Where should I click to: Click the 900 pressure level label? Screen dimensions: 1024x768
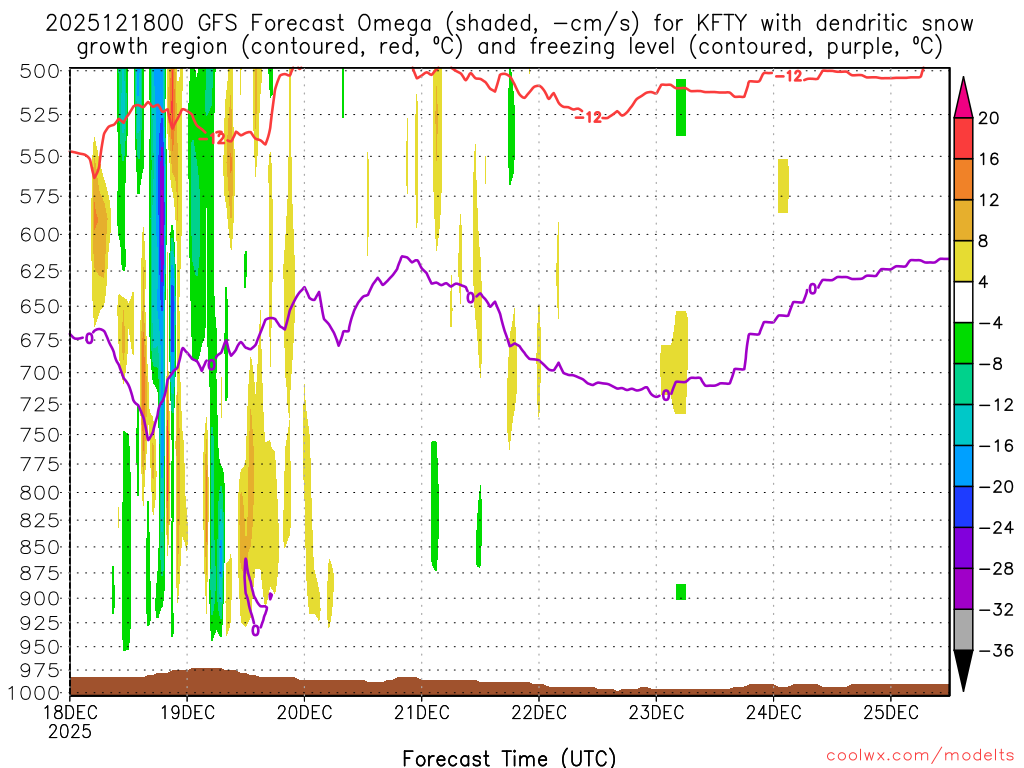point(40,598)
